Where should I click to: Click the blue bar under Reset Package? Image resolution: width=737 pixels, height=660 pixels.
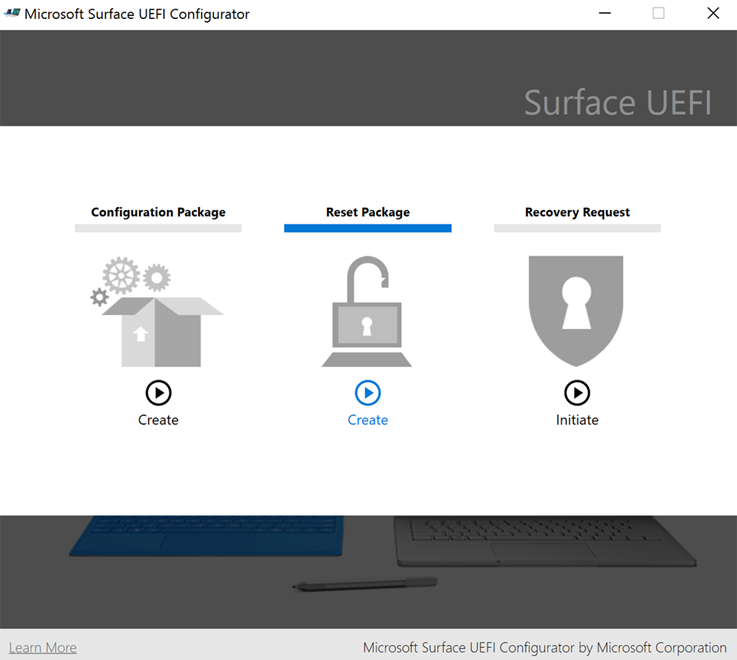pyautogui.click(x=368, y=228)
